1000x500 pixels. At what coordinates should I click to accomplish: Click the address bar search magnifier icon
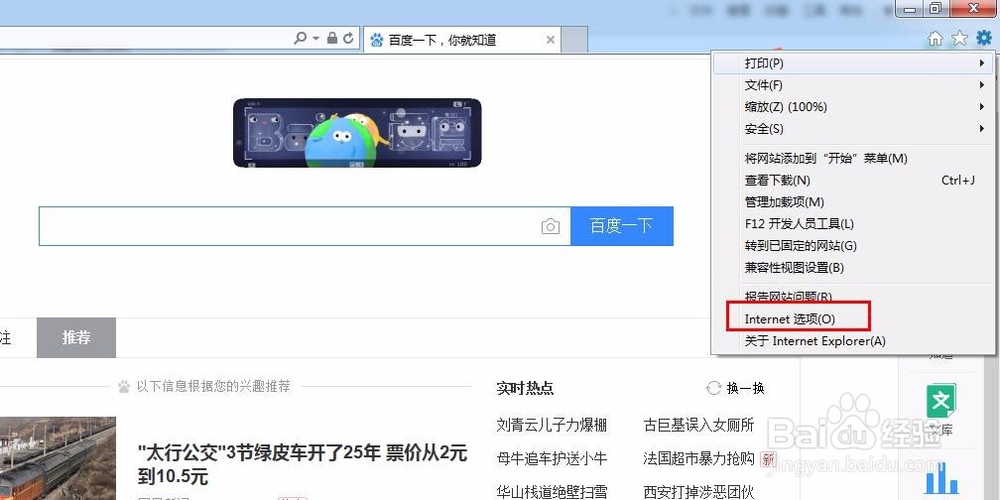(300, 38)
